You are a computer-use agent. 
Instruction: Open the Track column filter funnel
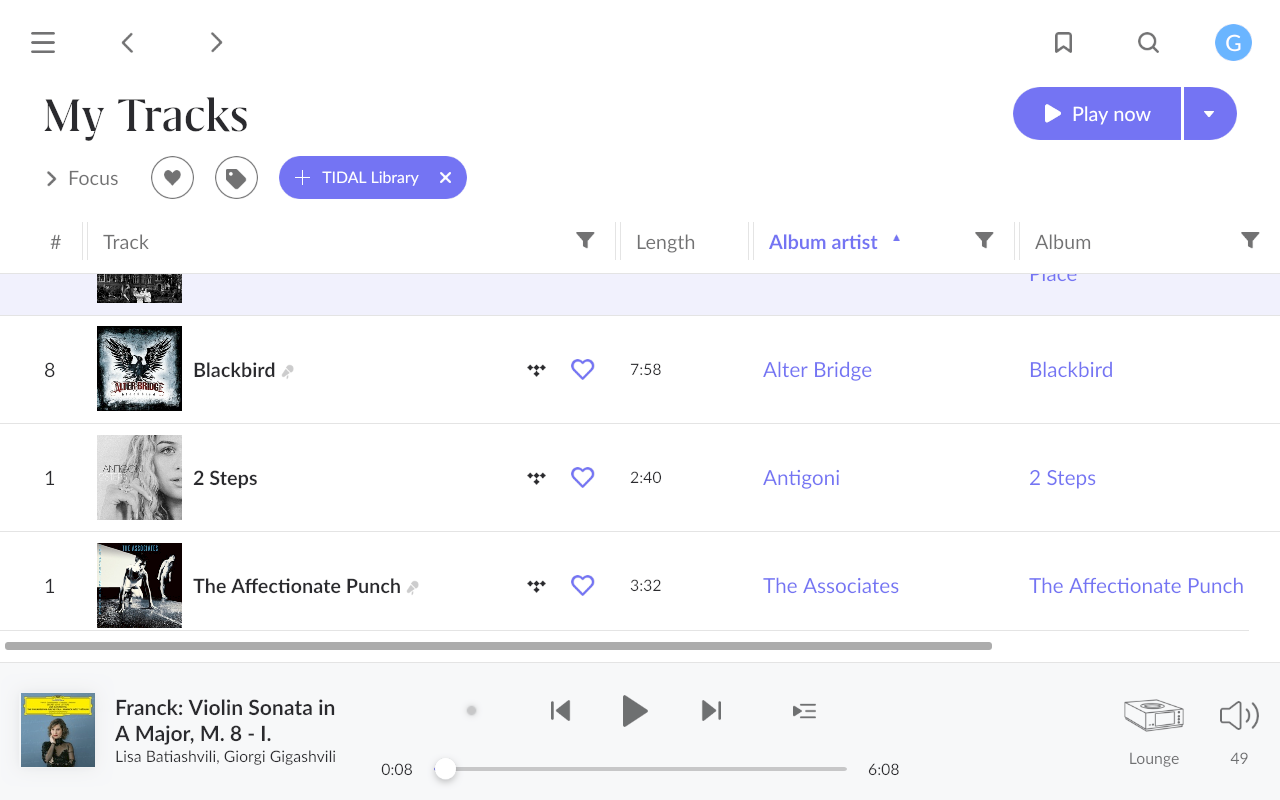click(585, 240)
